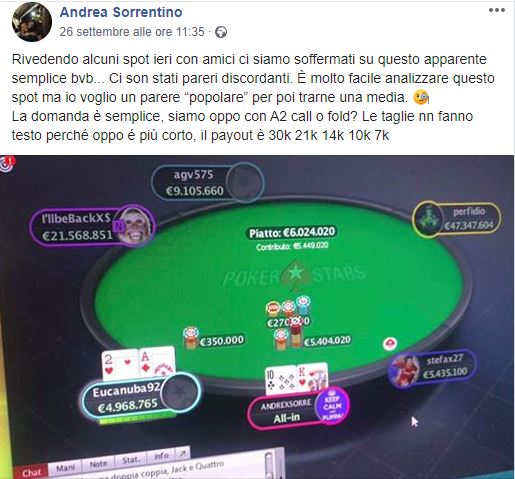The height and width of the screenshot is (479, 515).
Task: Click the Keep Calm avatar of ANDREXSORRE
Action: [332, 406]
